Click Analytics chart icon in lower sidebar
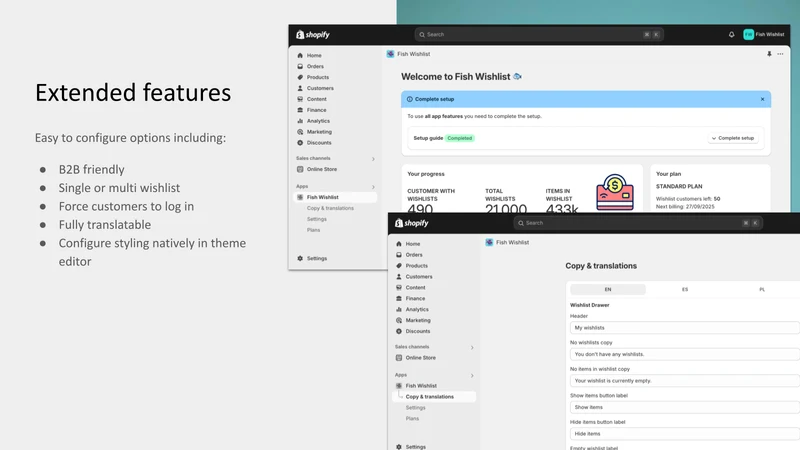The height and width of the screenshot is (450, 800). coord(399,309)
